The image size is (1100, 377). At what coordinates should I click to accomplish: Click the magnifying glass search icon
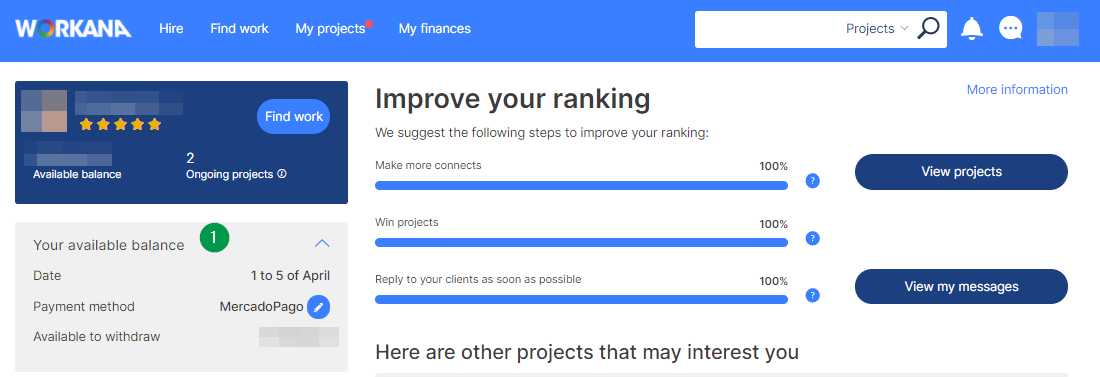[928, 28]
